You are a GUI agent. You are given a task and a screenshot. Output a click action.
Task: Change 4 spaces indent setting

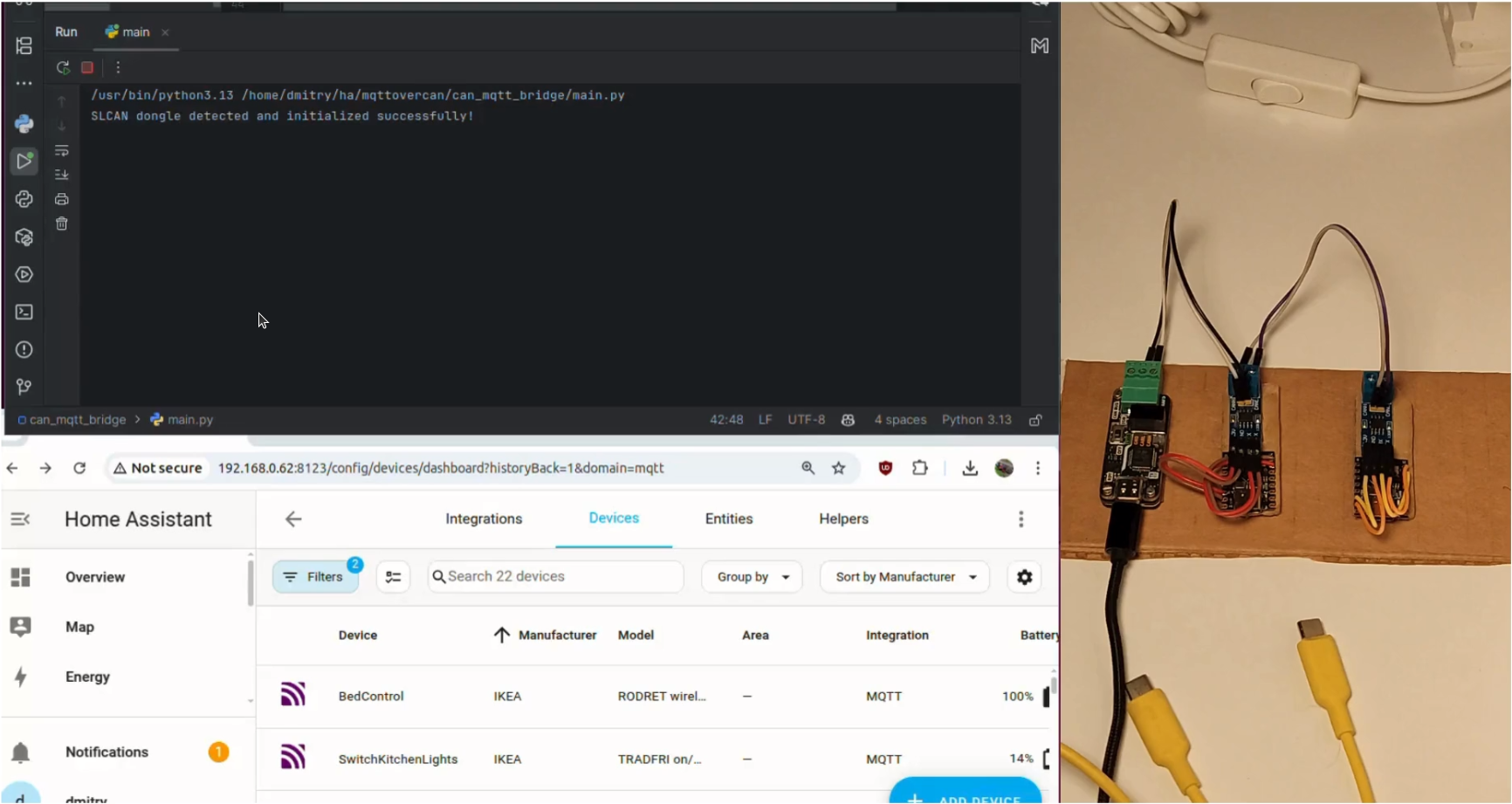click(900, 420)
